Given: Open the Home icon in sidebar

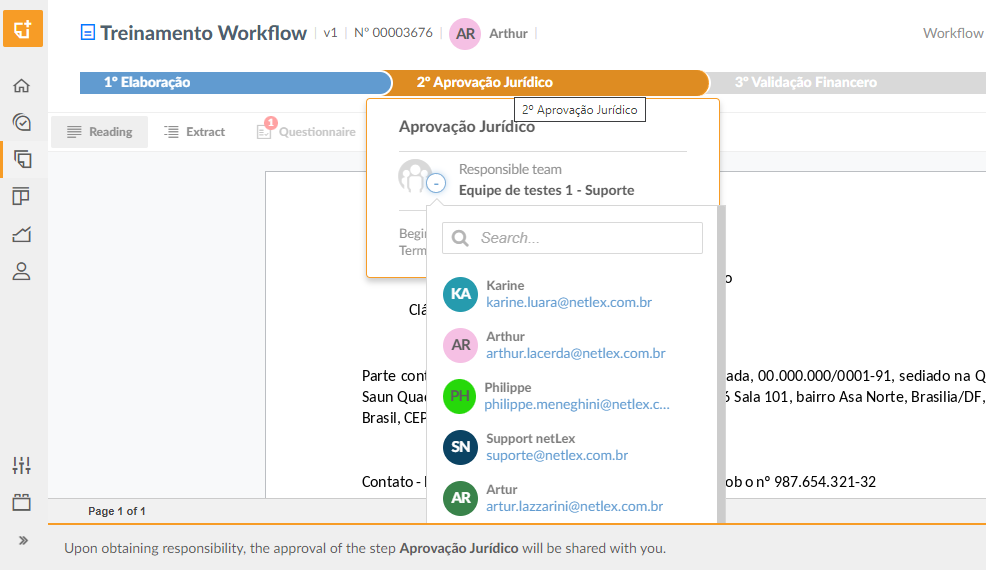Looking at the screenshot, I should pos(21,86).
